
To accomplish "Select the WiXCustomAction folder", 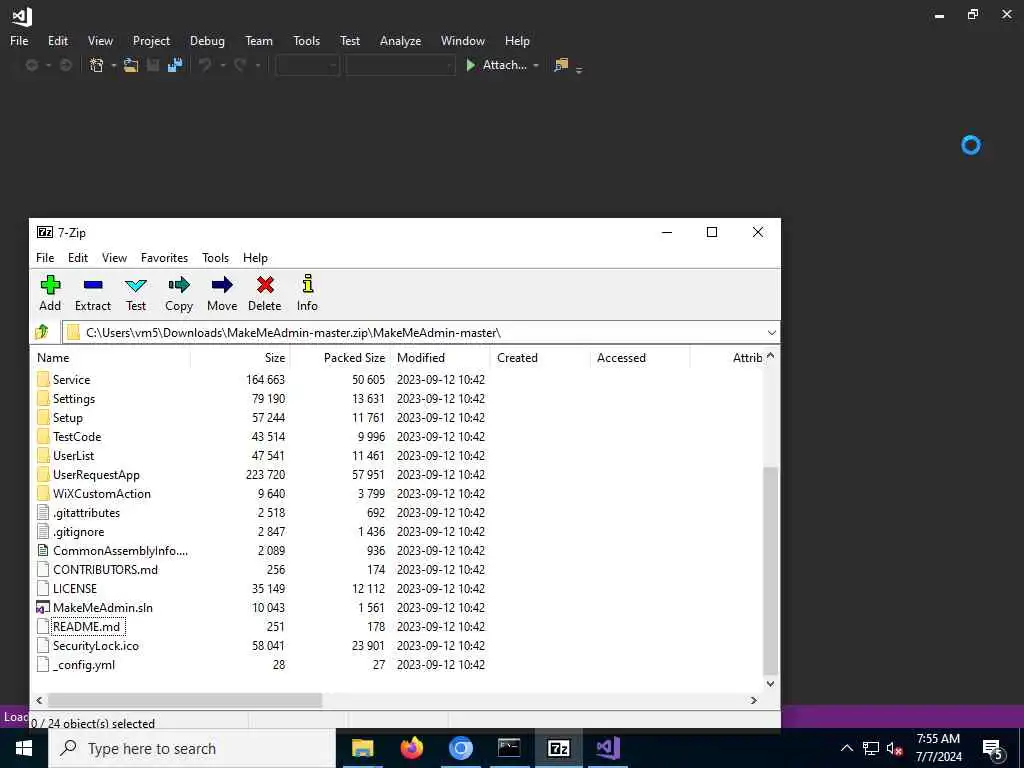I will [x=101, y=494].
